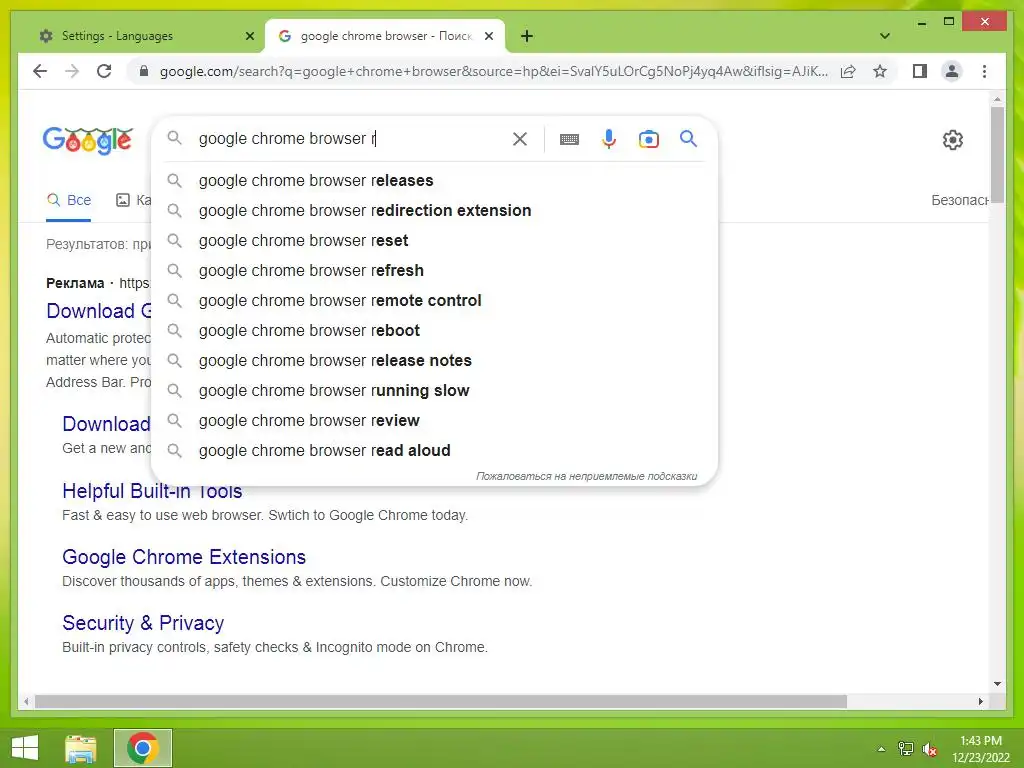Viewport: 1024px width, 768px height.
Task: Open the 'Download G...' ad headline link
Action: (99, 311)
